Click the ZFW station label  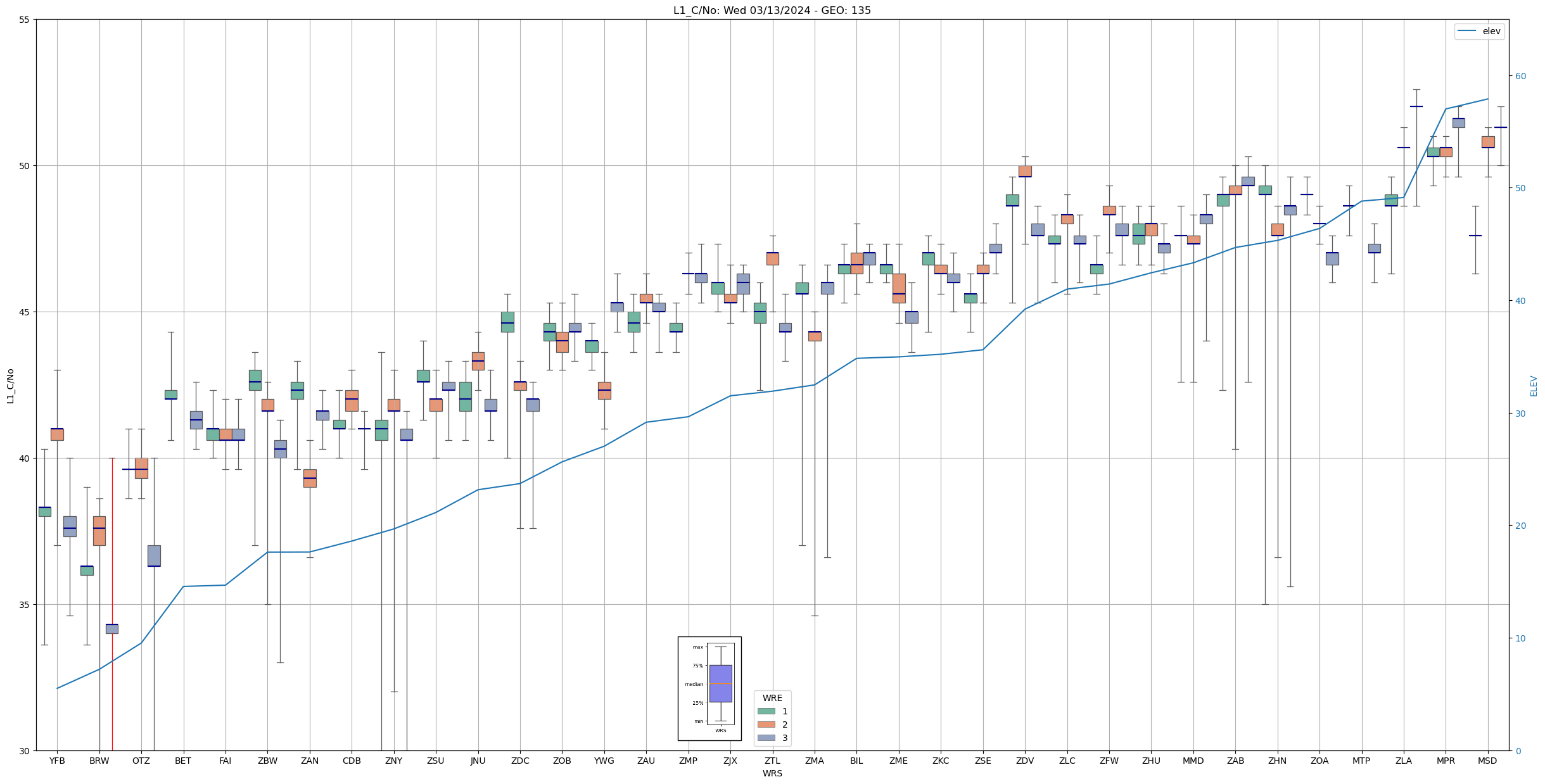click(x=1109, y=761)
